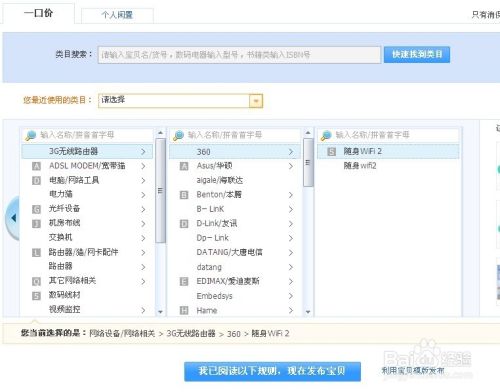500x392 pixels.
Task: Select category 3G无线路由器
Action: point(87,151)
